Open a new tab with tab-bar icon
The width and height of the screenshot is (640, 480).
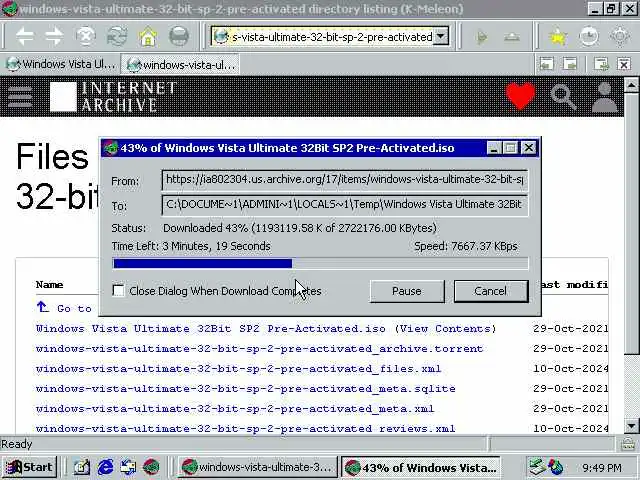(601, 64)
